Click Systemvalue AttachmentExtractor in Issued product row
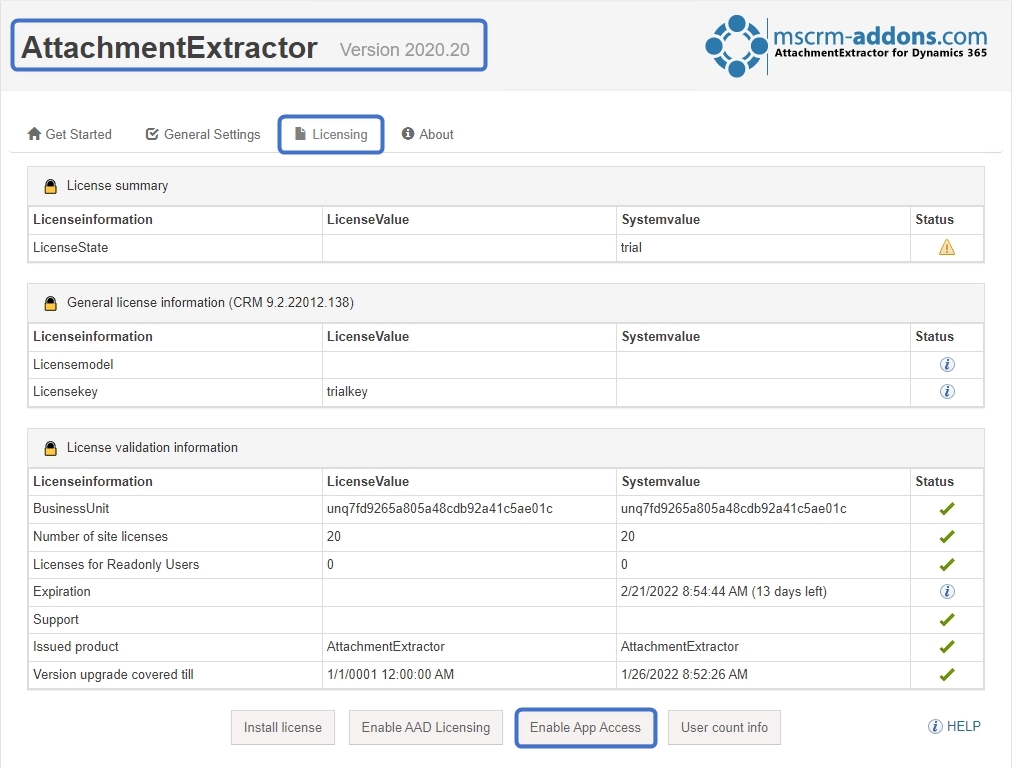Viewport: 1012px width, 768px height. pos(680,647)
